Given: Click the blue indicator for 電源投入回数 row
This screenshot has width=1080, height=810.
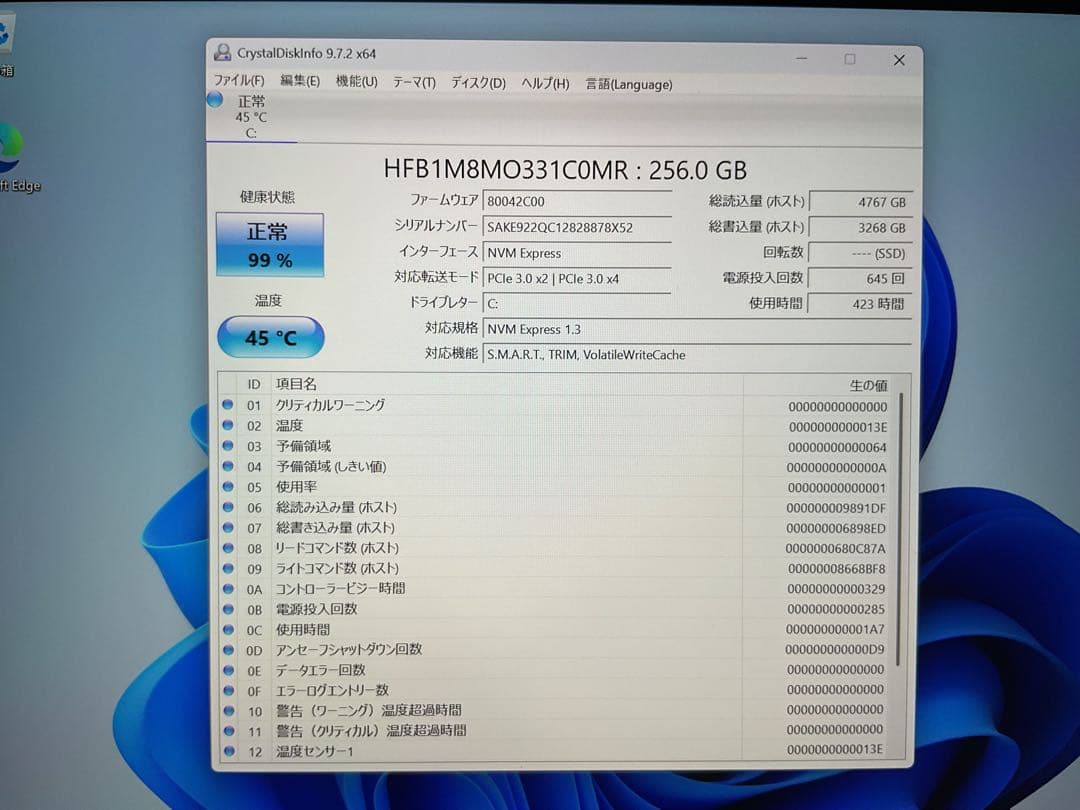Looking at the screenshot, I should pos(230,610).
